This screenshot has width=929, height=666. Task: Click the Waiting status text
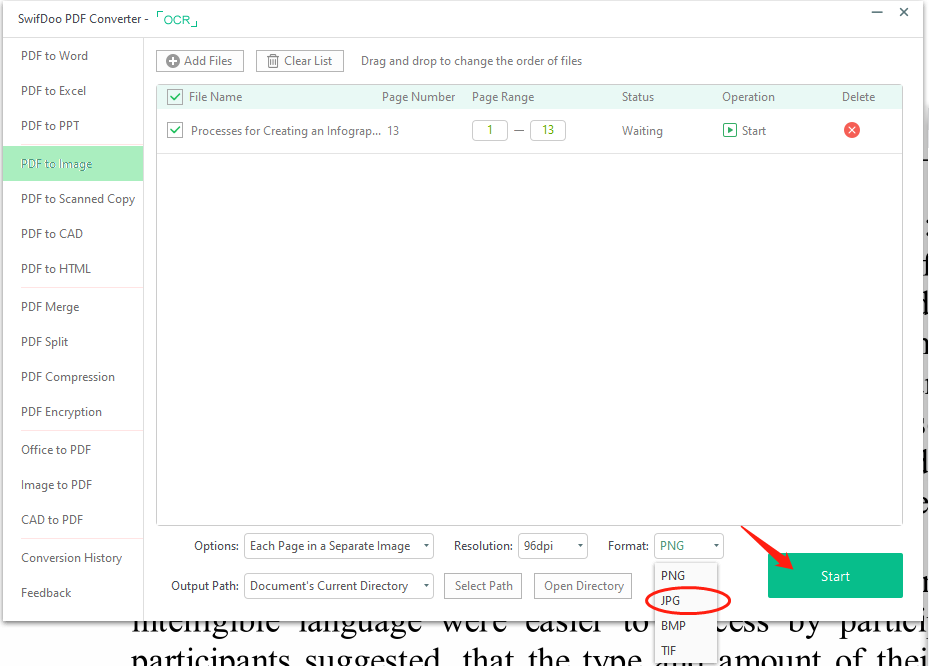coord(642,131)
